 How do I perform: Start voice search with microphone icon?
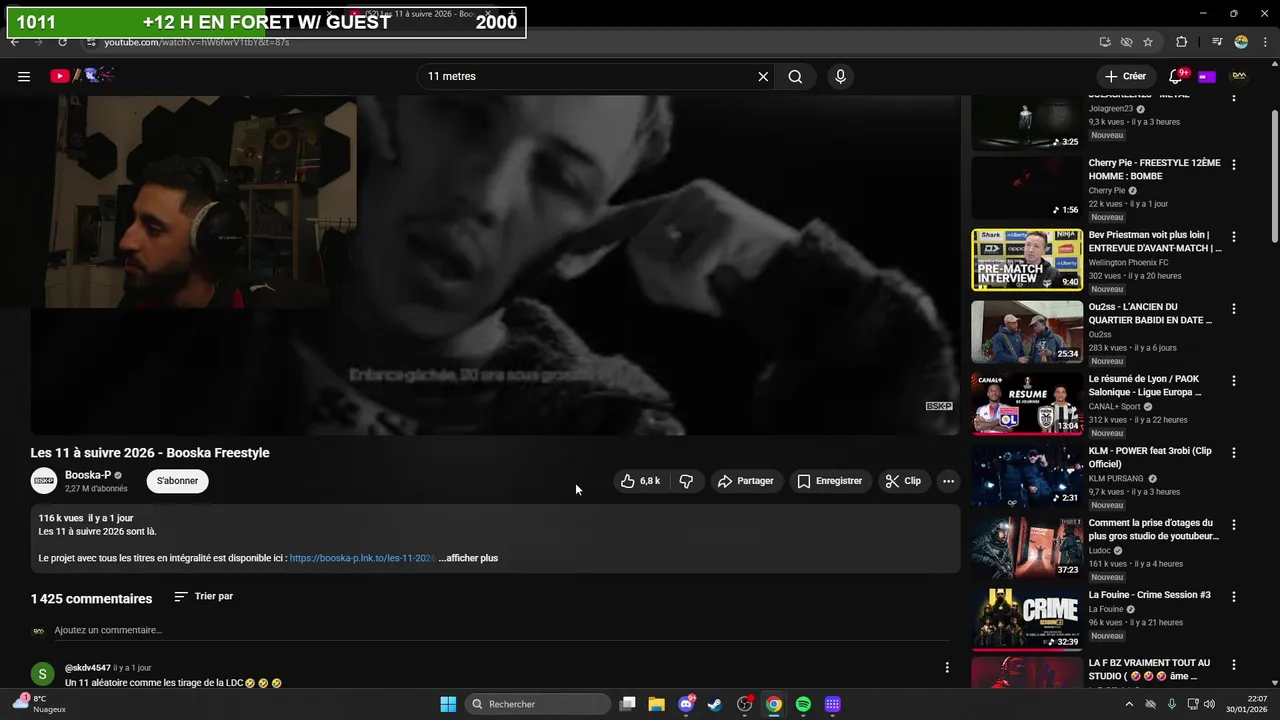[x=840, y=76]
